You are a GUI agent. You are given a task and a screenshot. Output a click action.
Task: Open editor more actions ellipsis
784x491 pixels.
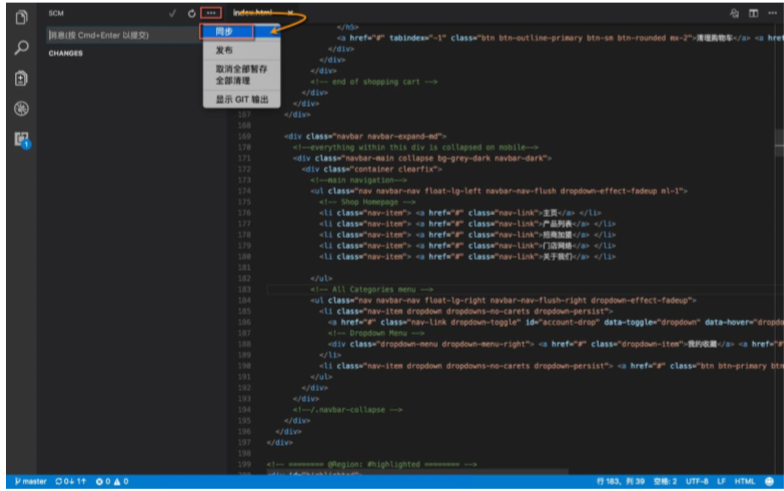point(772,14)
